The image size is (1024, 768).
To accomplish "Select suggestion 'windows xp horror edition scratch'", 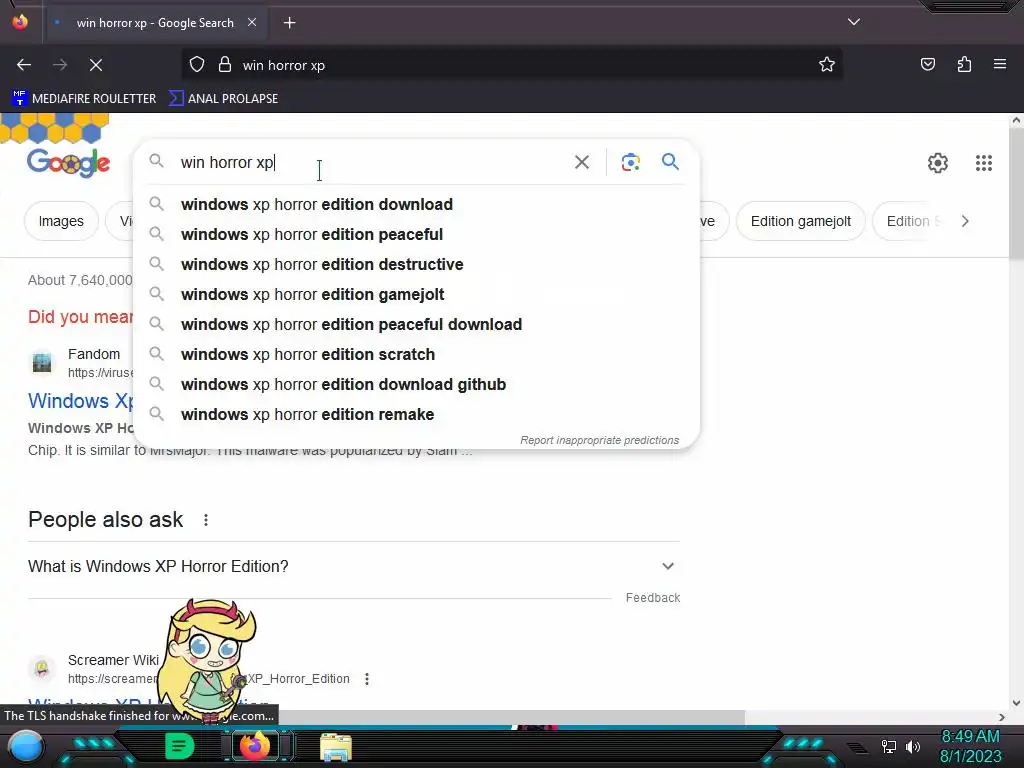I will pos(417,355).
